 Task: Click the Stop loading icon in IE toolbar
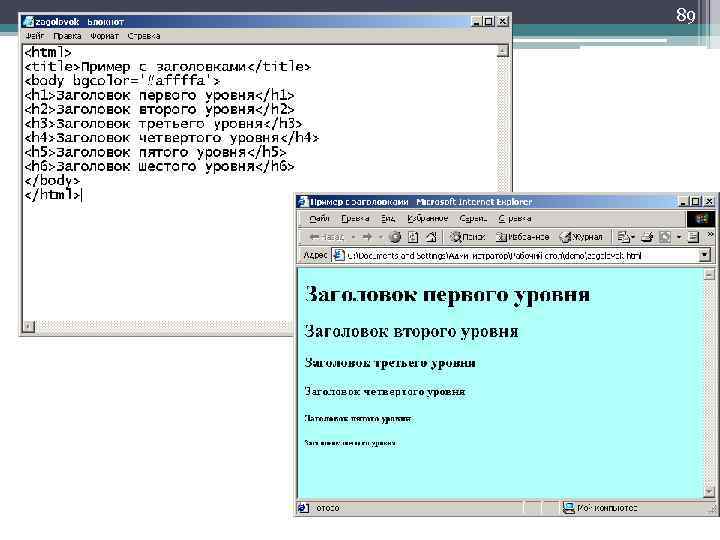tap(395, 237)
